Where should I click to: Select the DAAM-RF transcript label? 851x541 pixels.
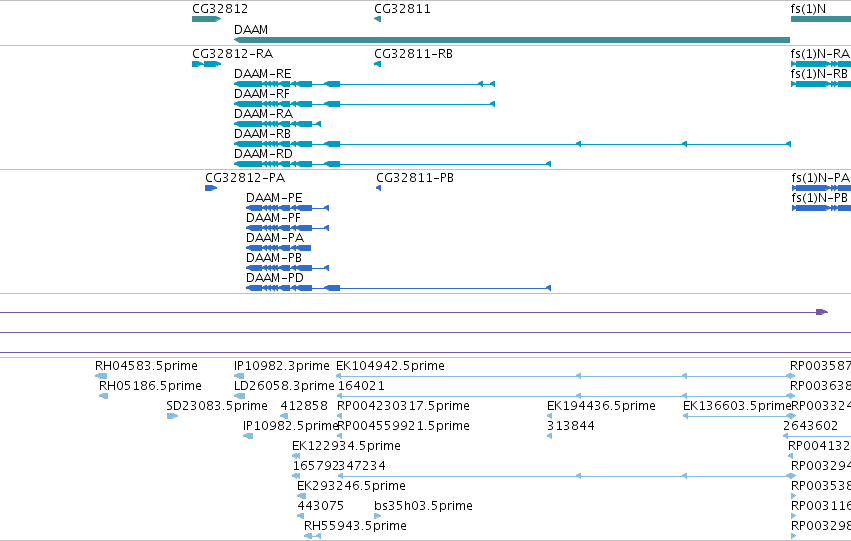pos(262,94)
